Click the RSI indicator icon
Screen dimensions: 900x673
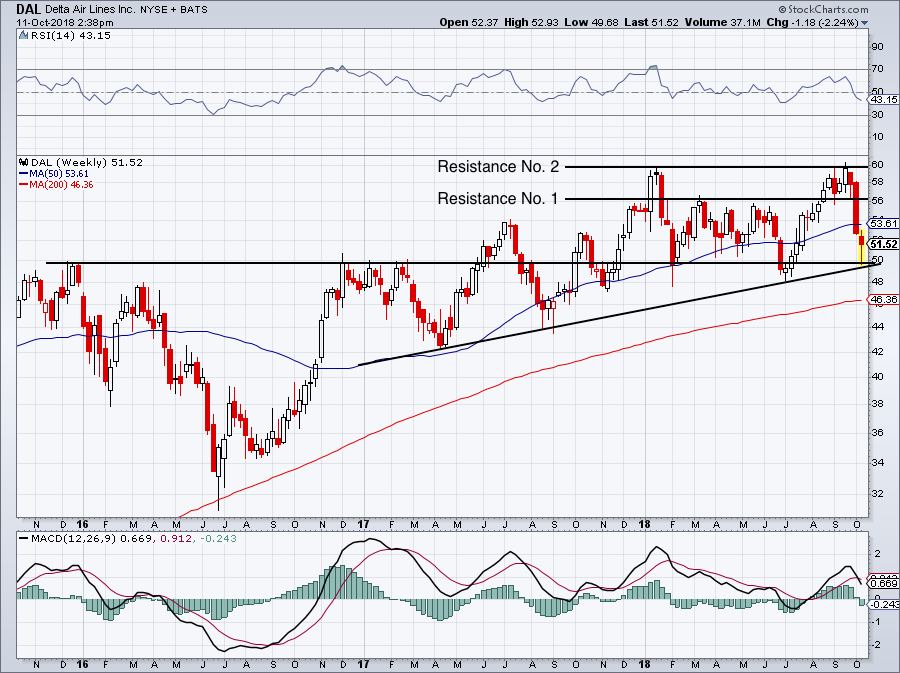pyautogui.click(x=24, y=35)
